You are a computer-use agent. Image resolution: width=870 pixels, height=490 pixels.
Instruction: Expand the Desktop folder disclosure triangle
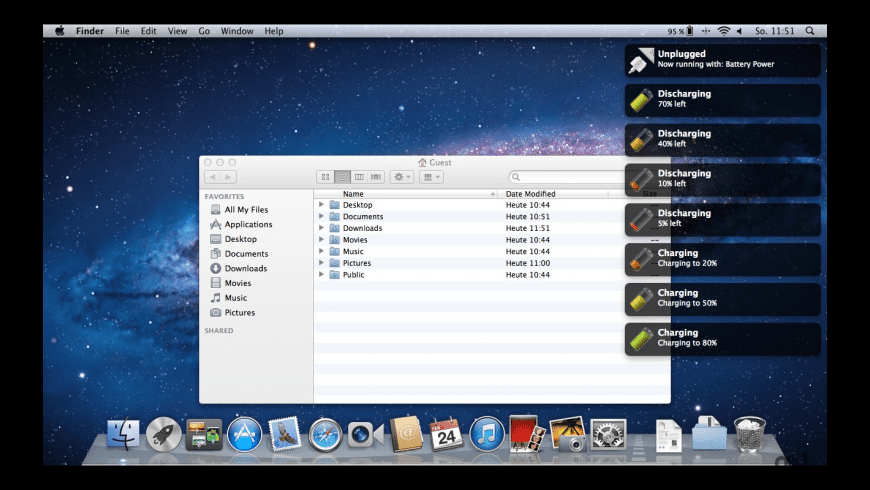pos(321,205)
